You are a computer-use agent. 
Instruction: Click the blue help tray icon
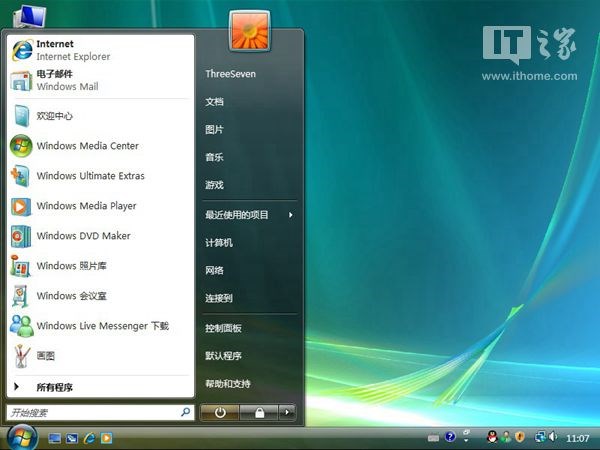point(450,437)
